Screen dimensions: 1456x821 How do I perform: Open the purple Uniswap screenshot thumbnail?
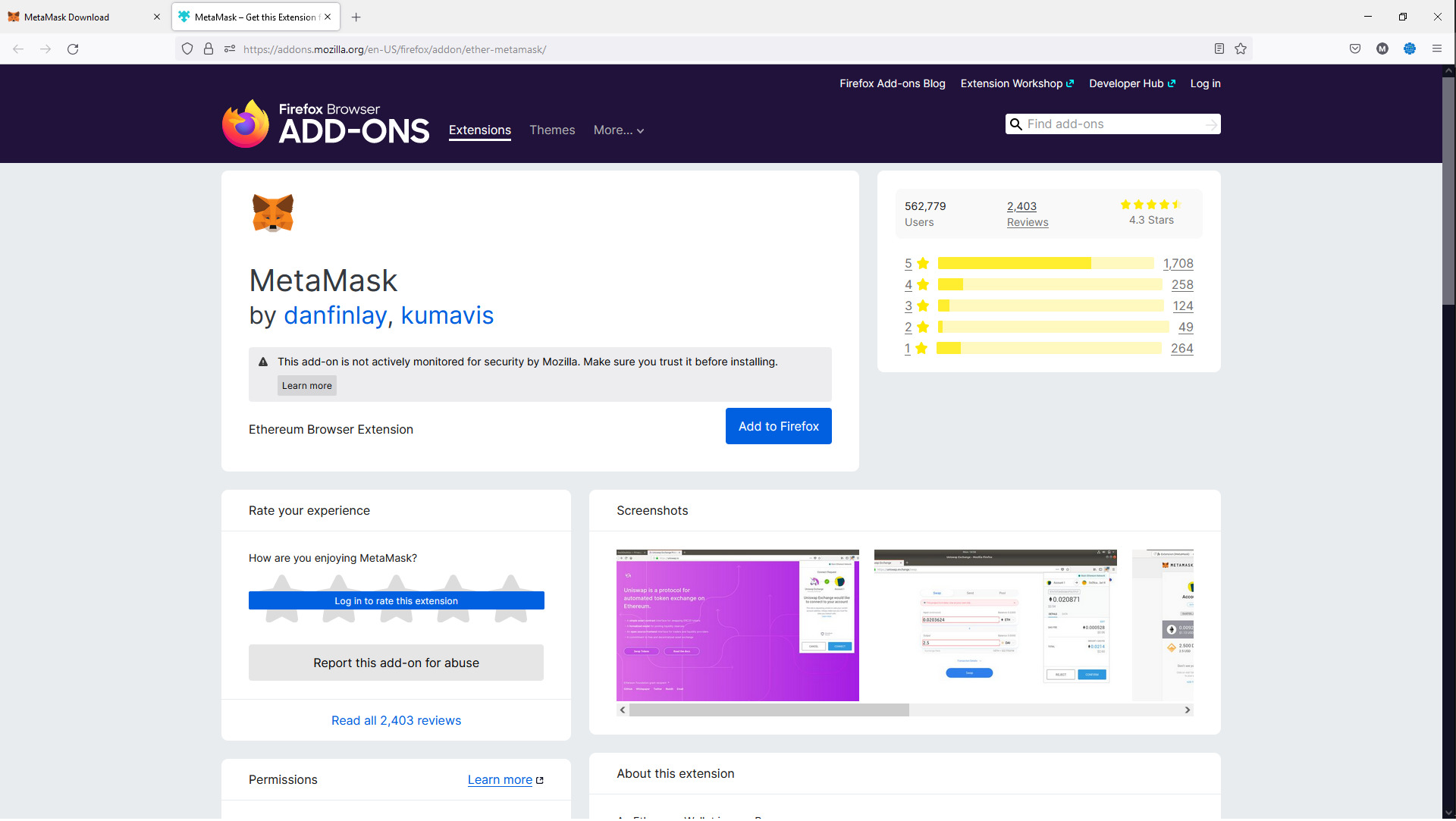[738, 626]
